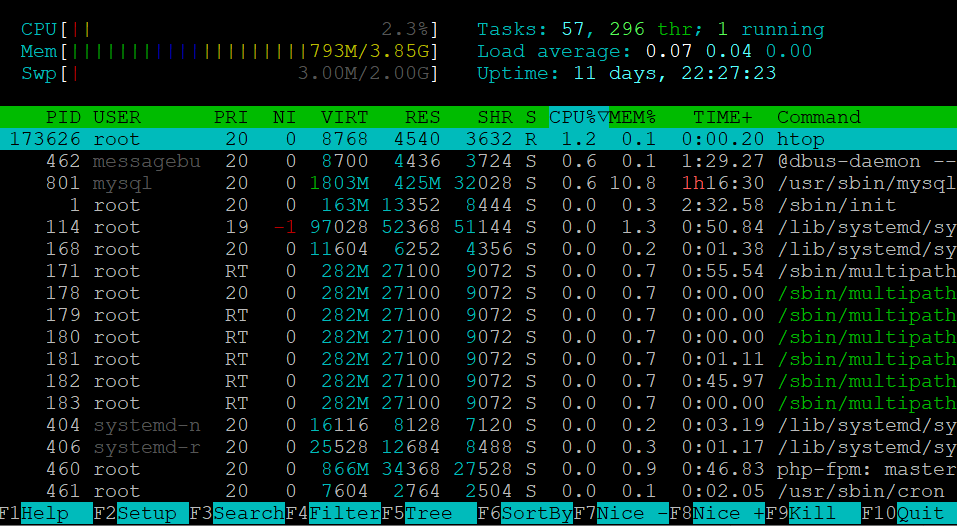Open F3 Search function
Image resolution: width=957 pixels, height=526 pixels.
[248, 514]
